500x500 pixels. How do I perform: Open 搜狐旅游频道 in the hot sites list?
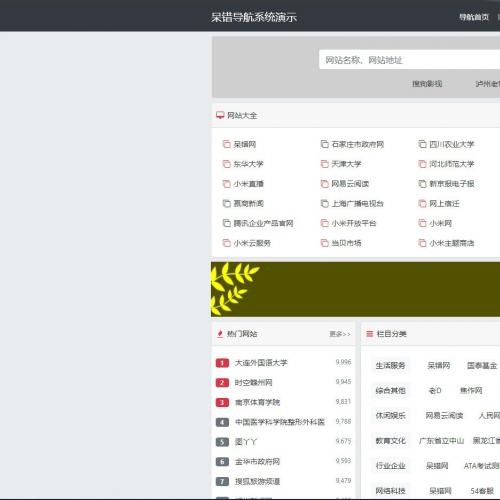point(257,481)
